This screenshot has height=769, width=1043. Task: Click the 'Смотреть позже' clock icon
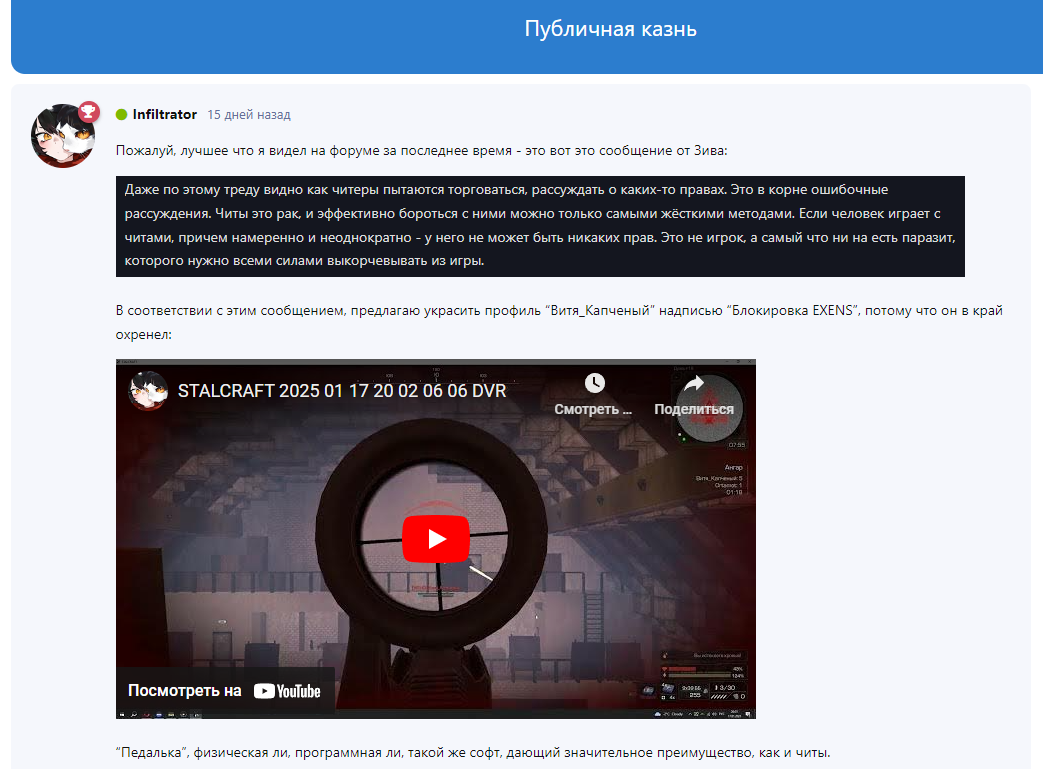tap(594, 383)
